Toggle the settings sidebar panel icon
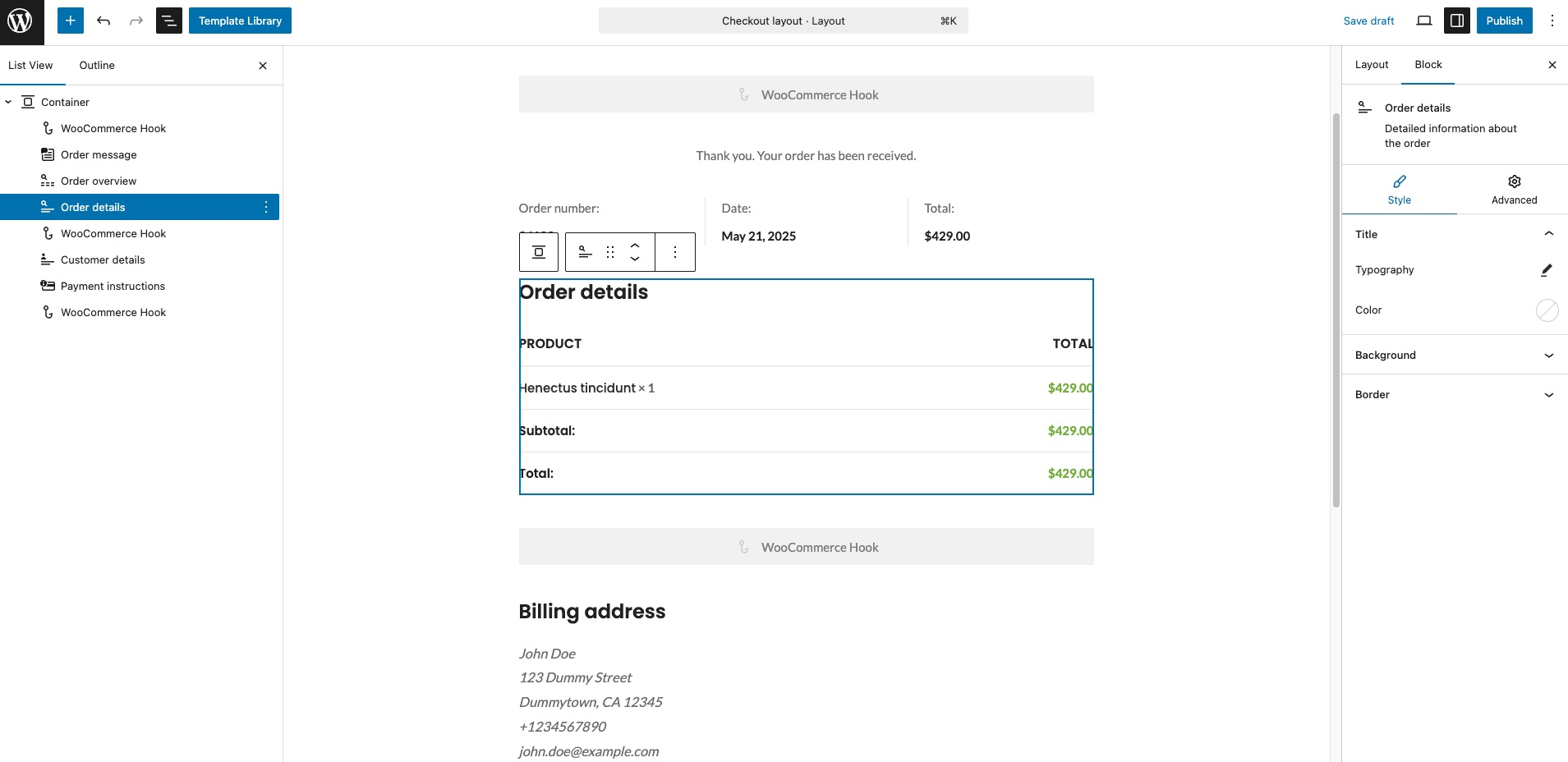 1457,21
